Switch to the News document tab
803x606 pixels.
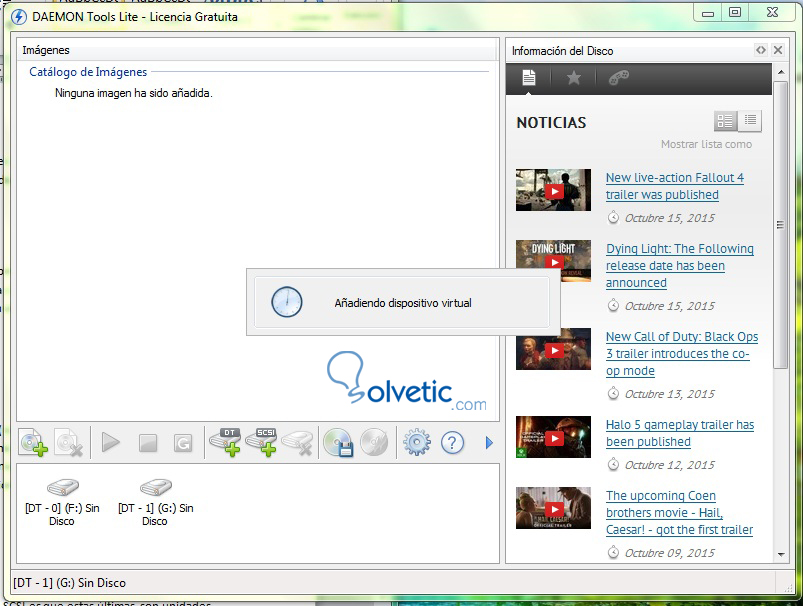[529, 78]
